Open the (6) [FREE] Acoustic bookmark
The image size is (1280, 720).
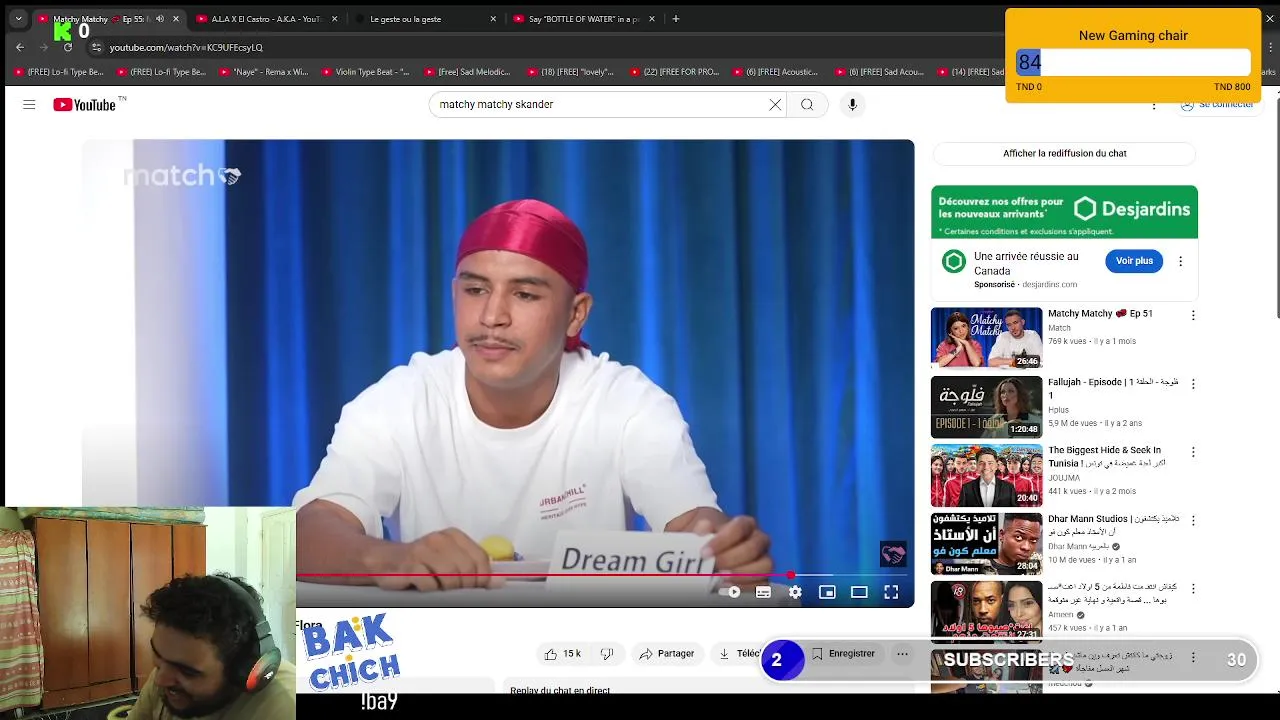(774, 72)
